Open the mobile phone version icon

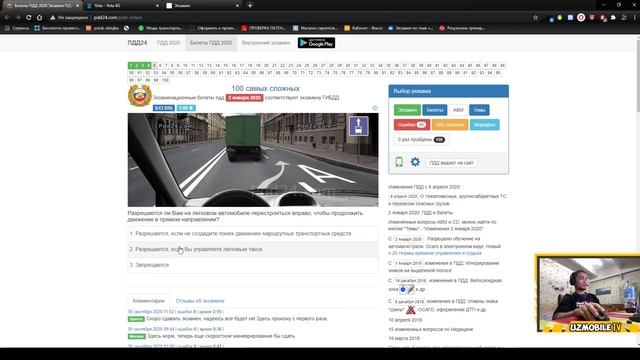(399, 162)
